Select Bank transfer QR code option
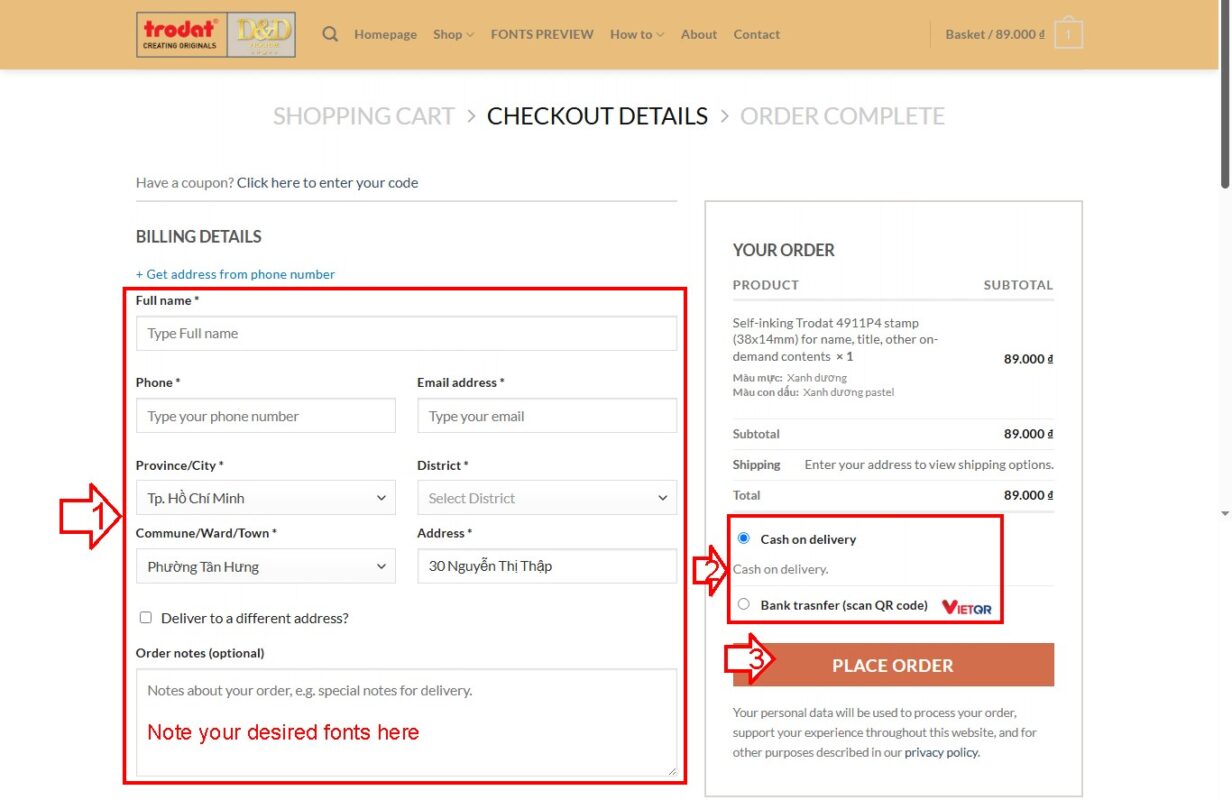The width and height of the screenshot is (1232, 800). (743, 604)
